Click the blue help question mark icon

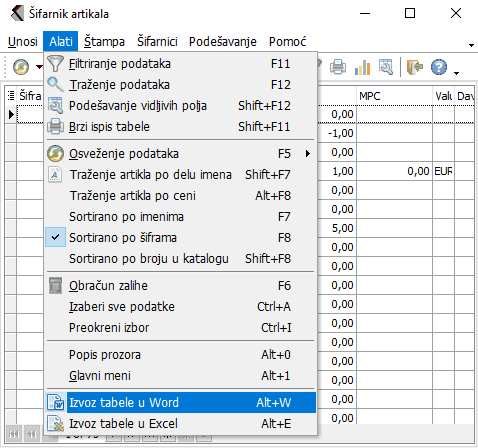tap(439, 67)
